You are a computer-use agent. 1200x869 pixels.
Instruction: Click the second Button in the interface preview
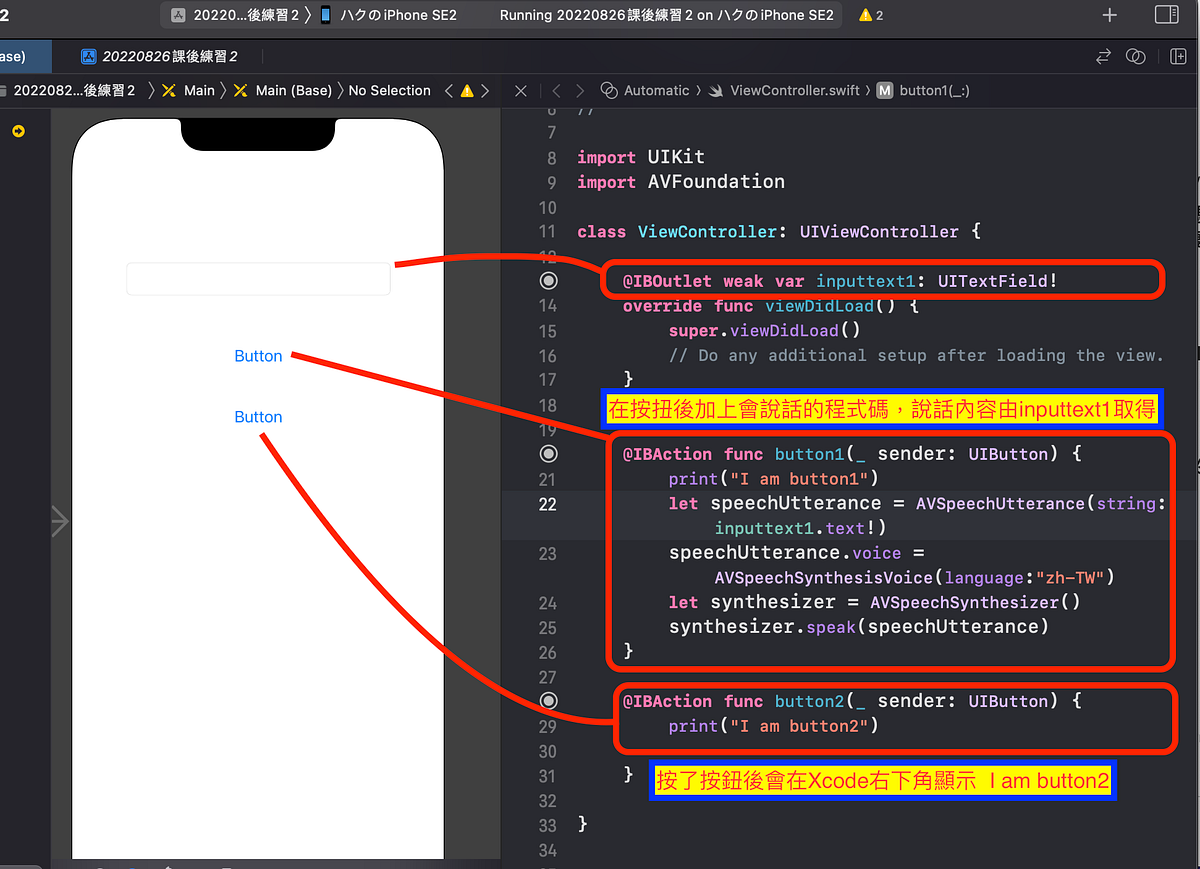pos(258,417)
